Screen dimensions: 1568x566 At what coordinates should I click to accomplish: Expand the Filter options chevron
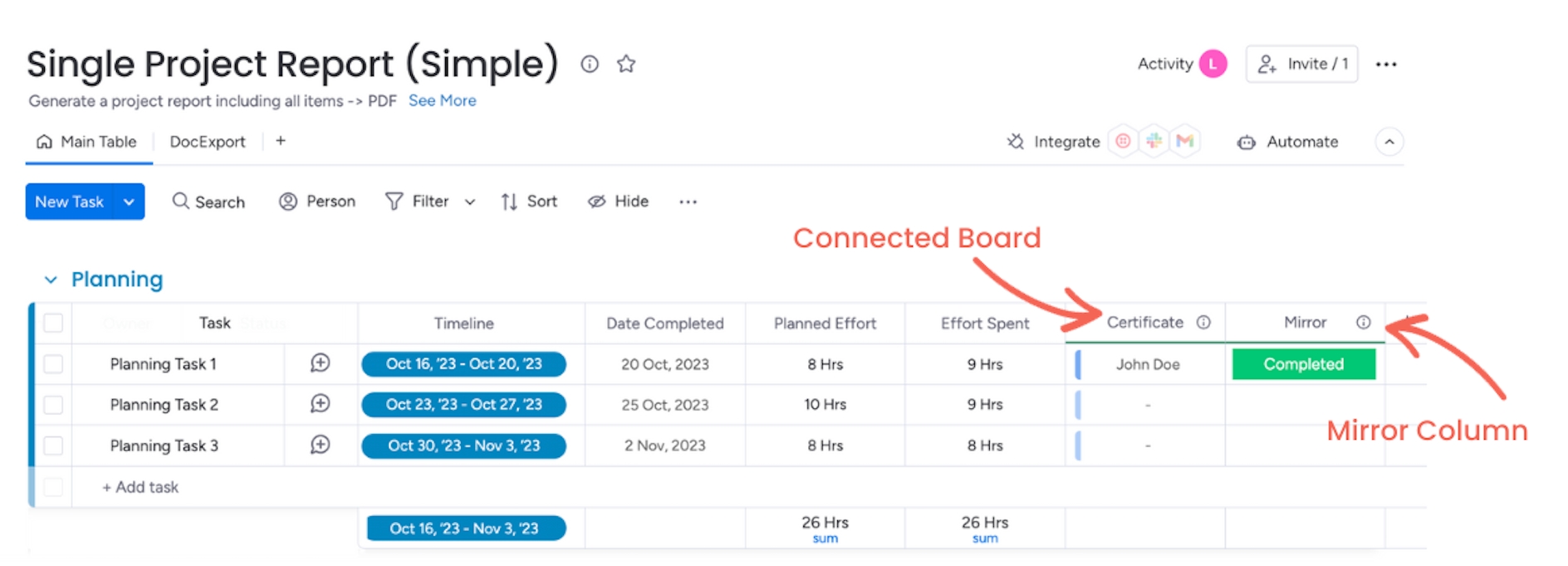[x=470, y=202]
